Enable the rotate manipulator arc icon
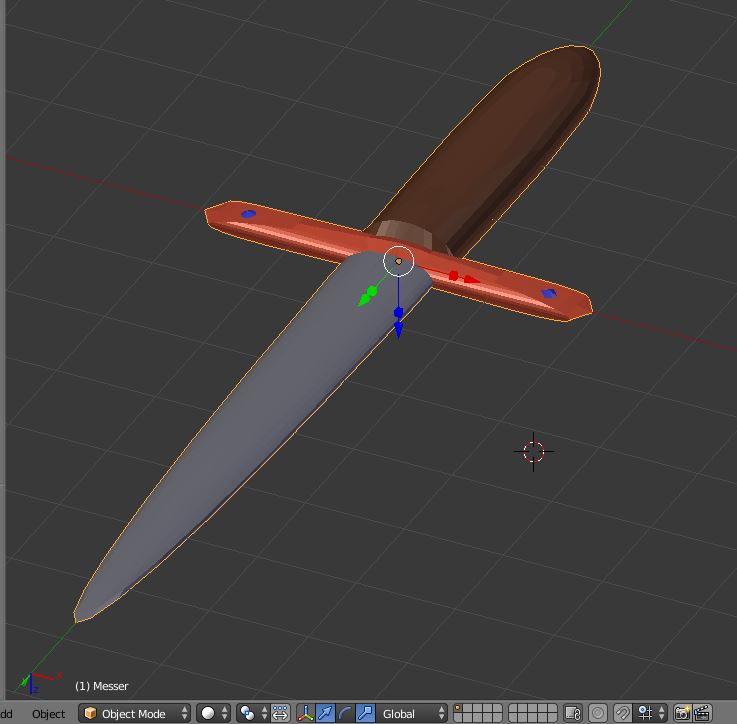 (x=345, y=713)
